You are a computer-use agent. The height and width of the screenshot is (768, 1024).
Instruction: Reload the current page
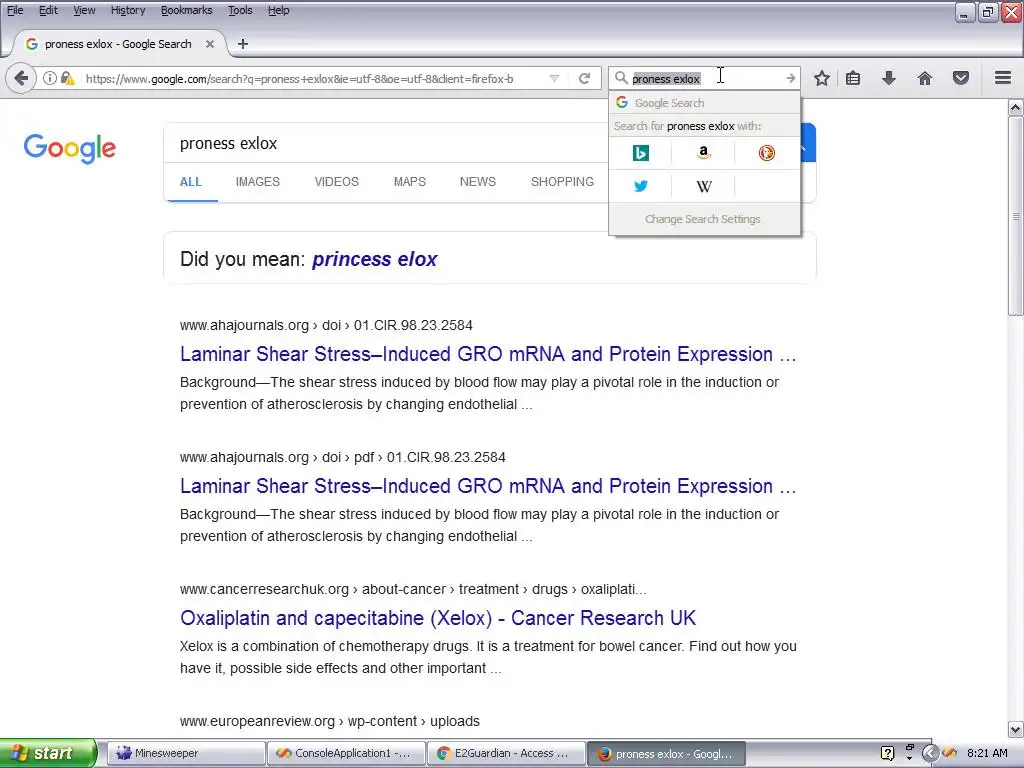(584, 78)
